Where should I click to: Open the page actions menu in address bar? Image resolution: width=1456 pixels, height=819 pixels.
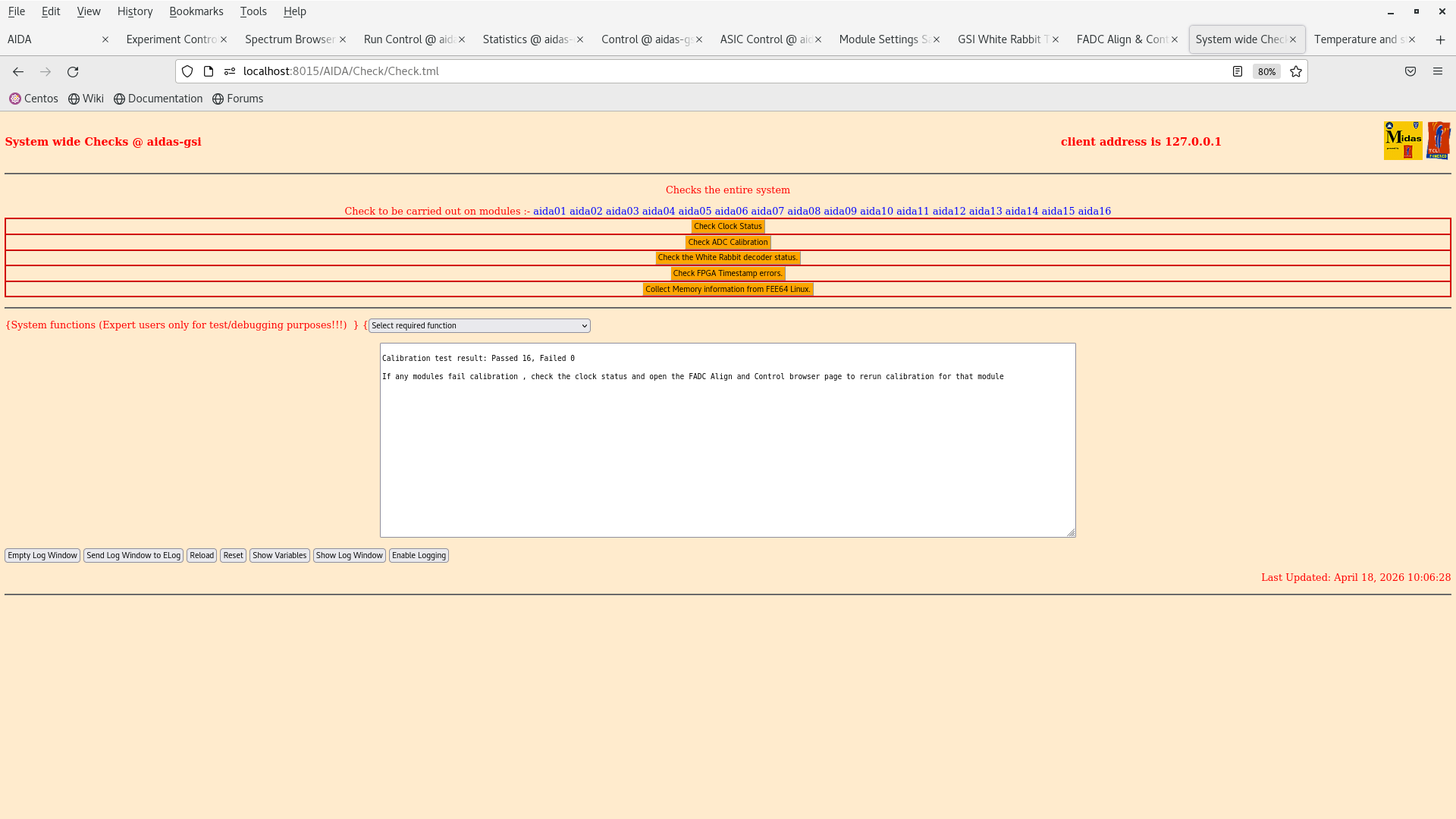(230, 71)
